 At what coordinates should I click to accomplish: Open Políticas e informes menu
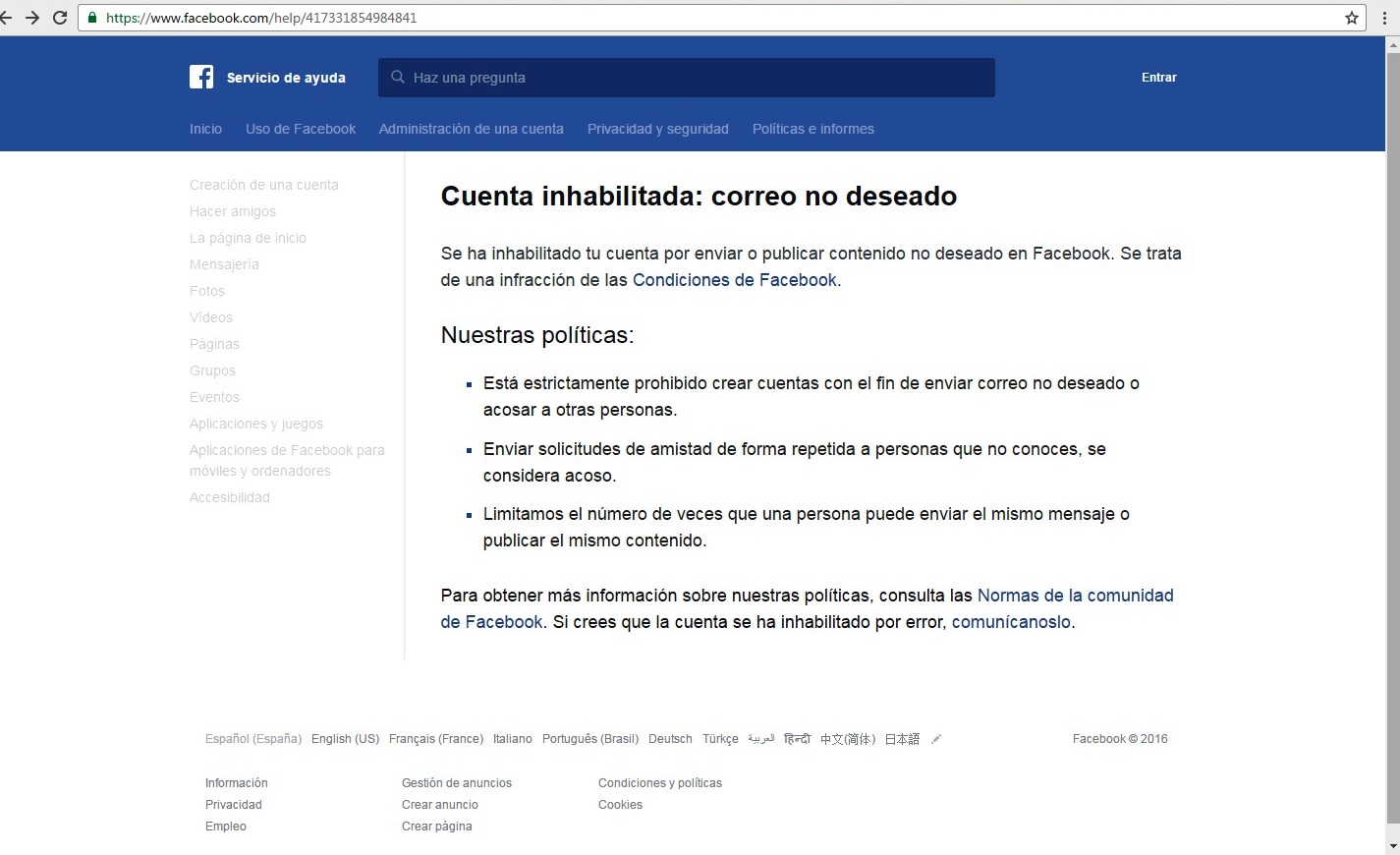point(813,129)
